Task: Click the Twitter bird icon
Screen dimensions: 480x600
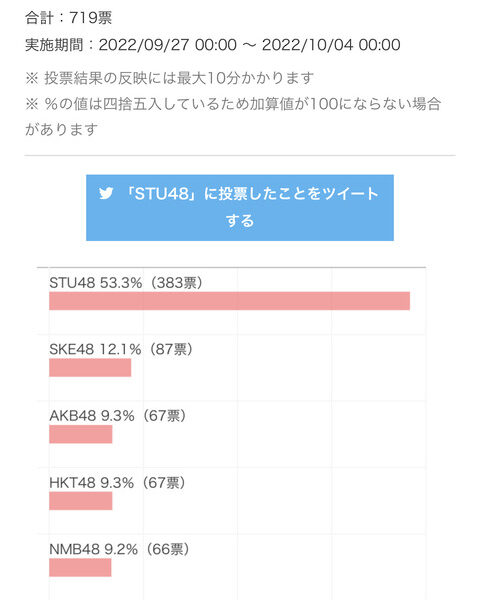Action: 106,193
